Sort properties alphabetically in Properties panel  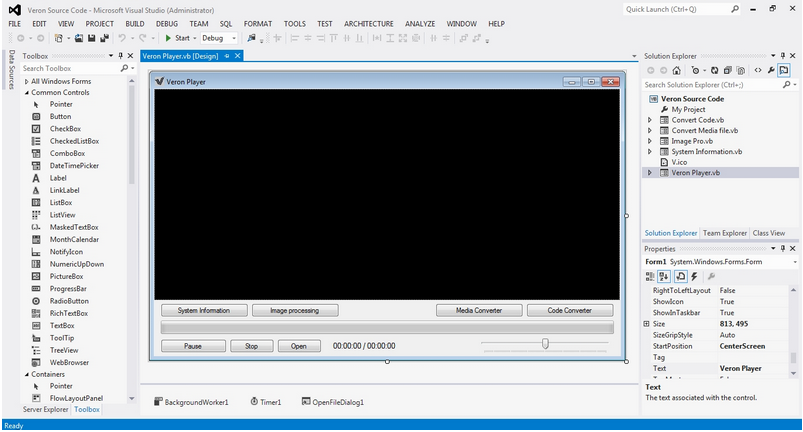click(665, 276)
